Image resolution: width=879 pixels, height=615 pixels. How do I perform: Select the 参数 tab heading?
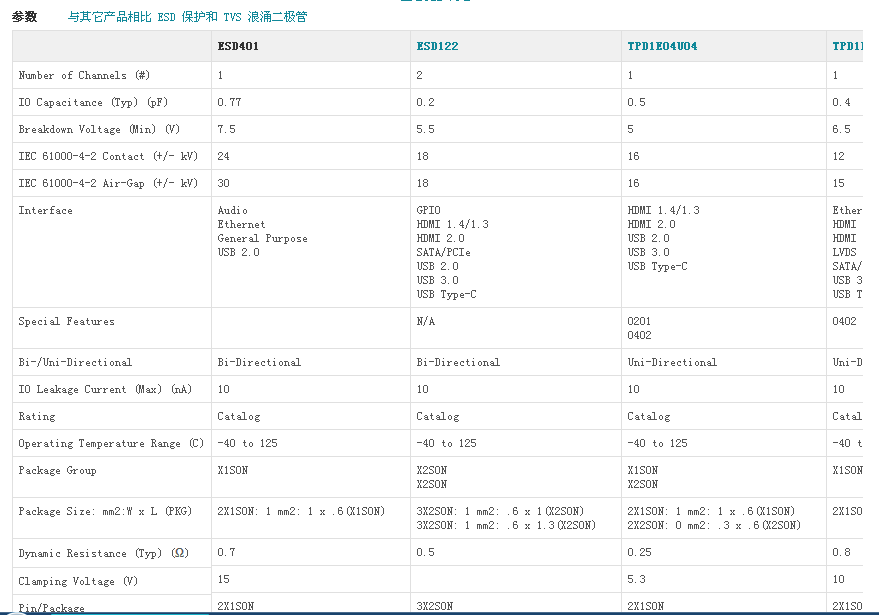pyautogui.click(x=24, y=17)
